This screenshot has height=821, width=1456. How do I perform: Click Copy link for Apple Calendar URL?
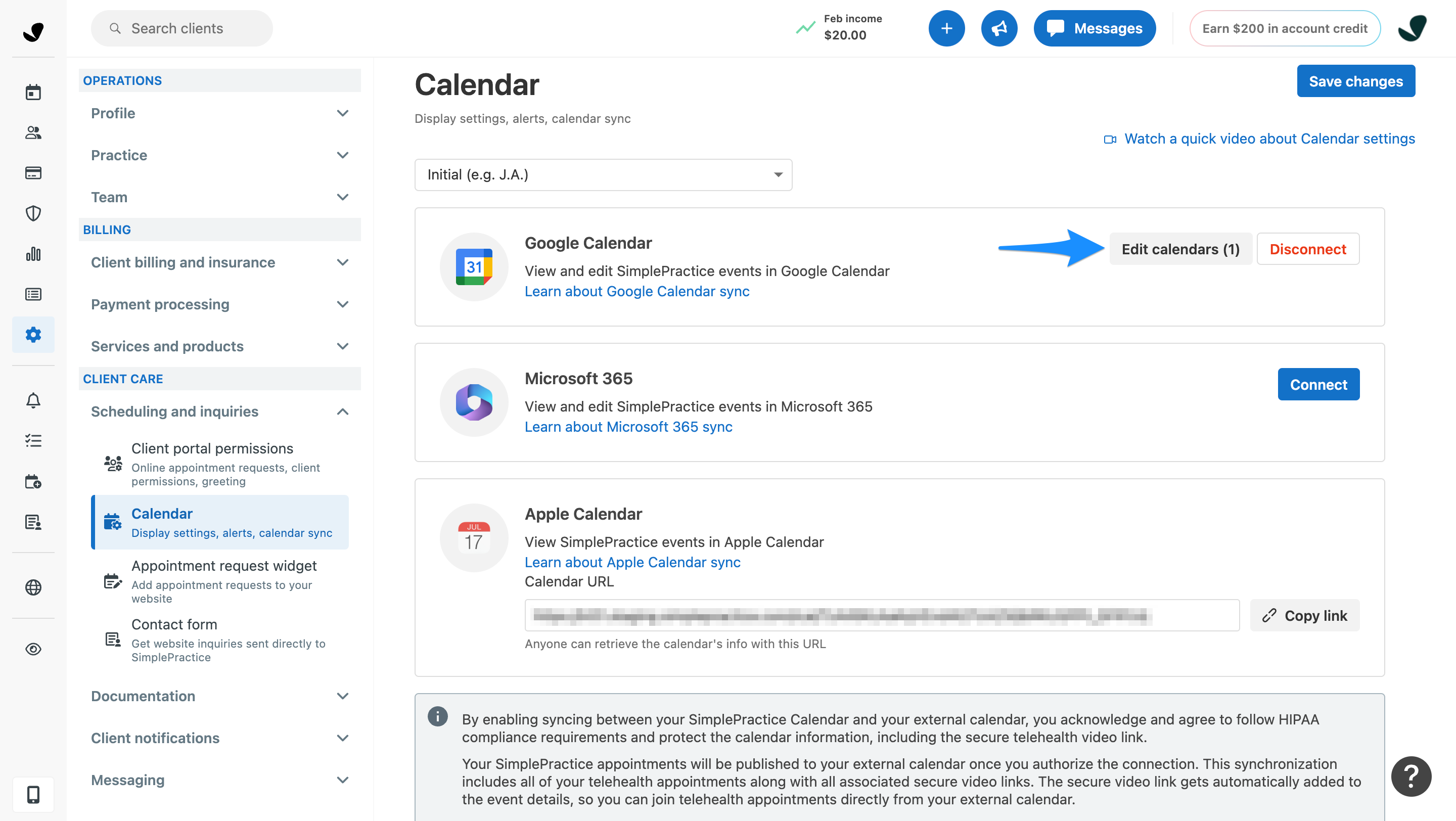[x=1304, y=615]
